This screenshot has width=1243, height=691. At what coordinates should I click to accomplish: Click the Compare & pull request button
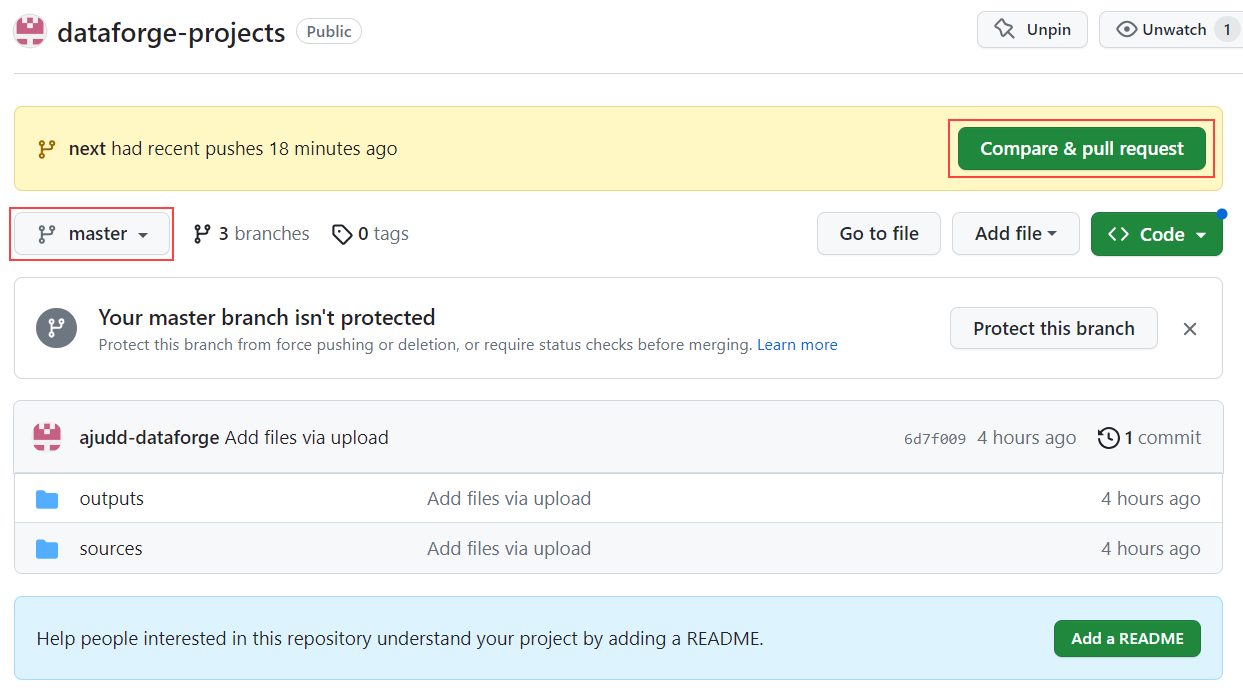point(1082,149)
